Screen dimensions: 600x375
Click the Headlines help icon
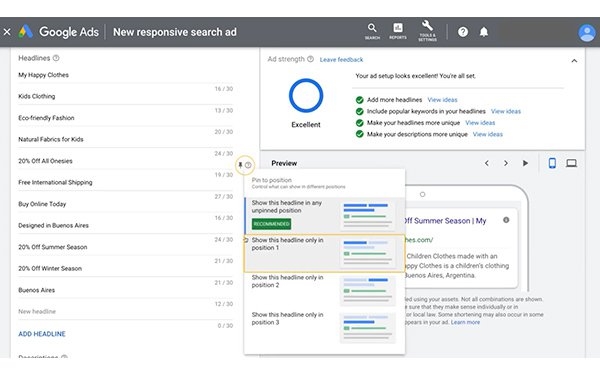tap(56, 58)
